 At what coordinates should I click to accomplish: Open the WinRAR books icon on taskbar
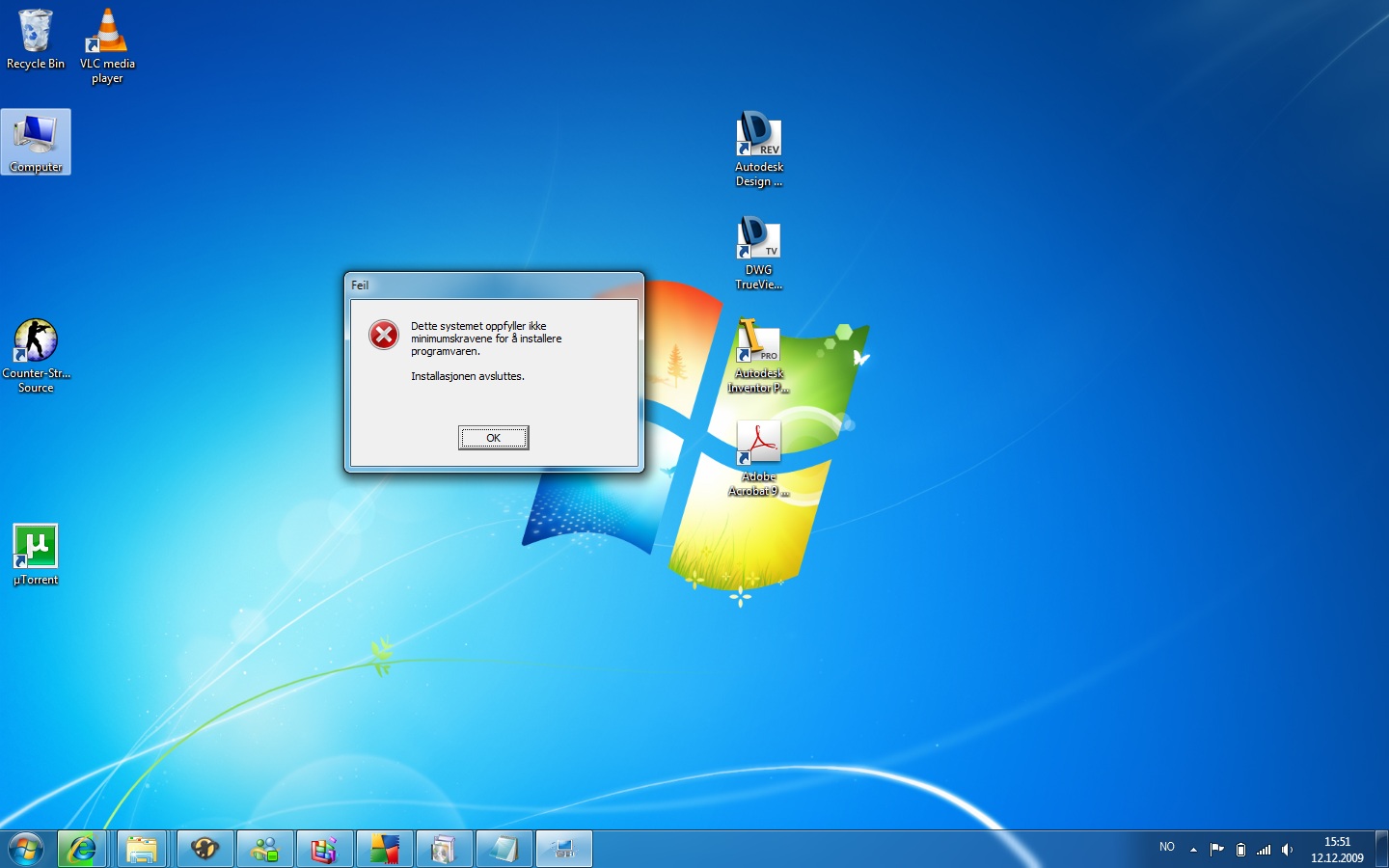[325, 850]
